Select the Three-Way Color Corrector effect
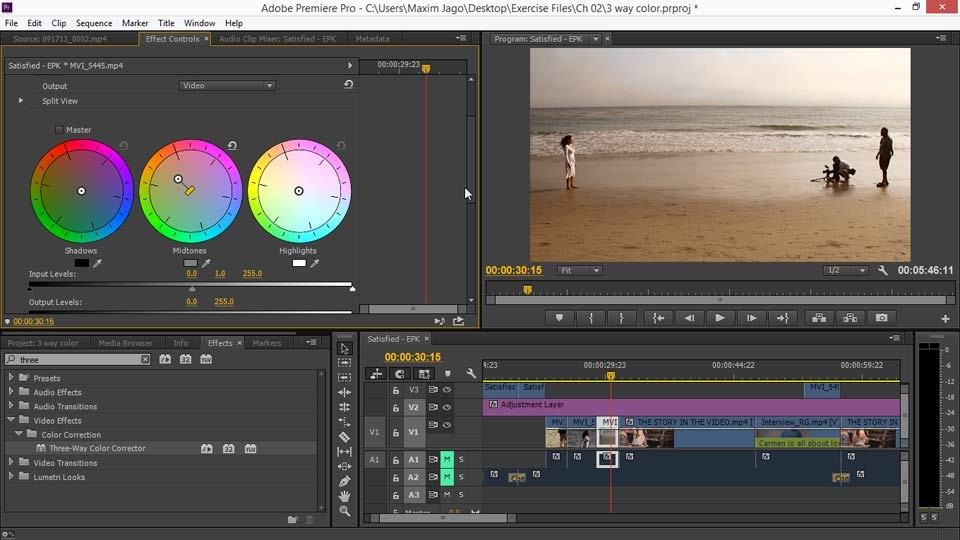This screenshot has width=960, height=540. [97, 449]
